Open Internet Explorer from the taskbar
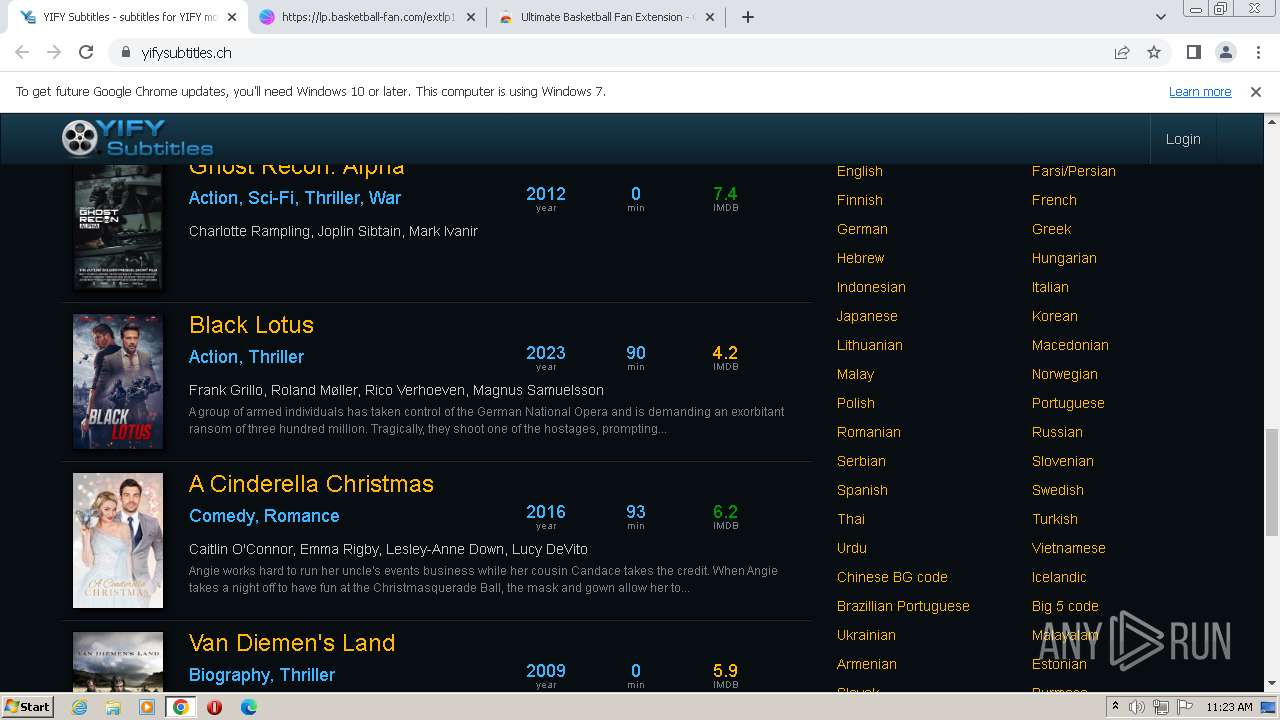 point(79,707)
